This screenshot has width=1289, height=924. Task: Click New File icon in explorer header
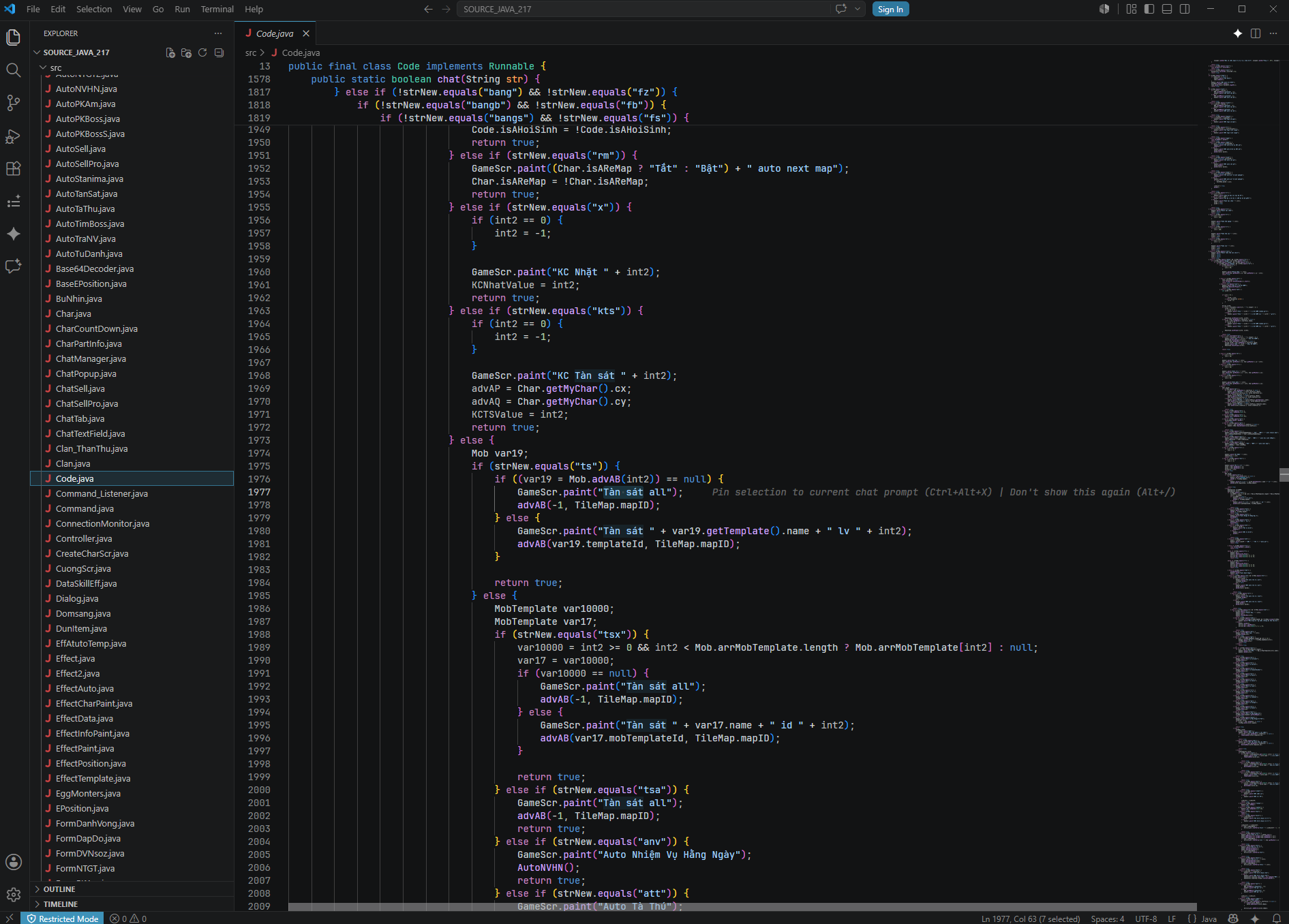coord(170,52)
